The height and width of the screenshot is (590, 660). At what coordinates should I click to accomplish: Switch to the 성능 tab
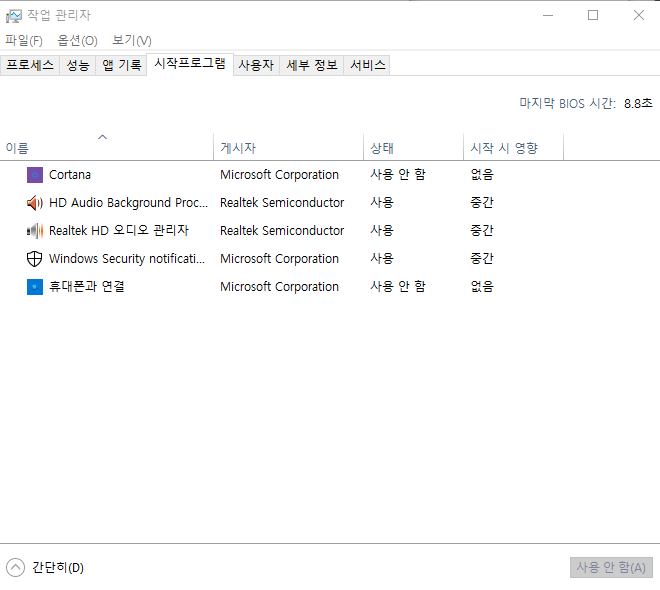(78, 65)
